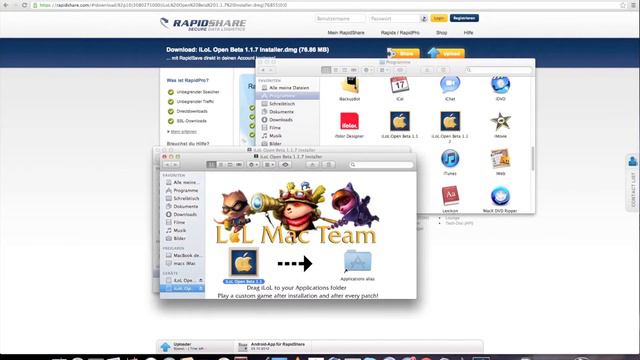
Task: Eject the highlighted iLoL volume in installer sidebar
Action: (x=200, y=289)
